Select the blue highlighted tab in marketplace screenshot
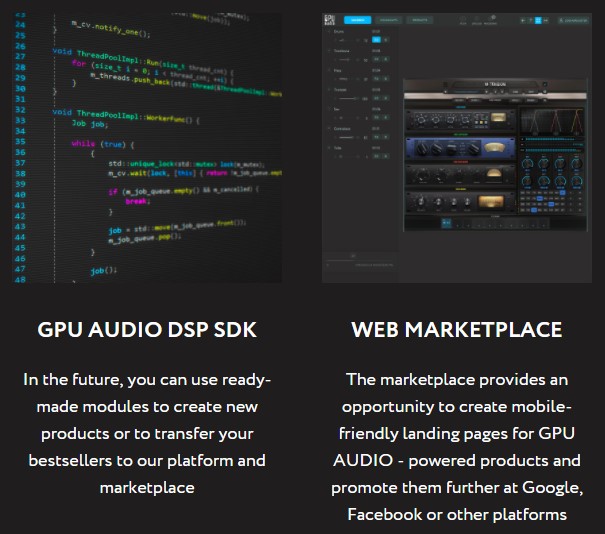 coord(357,20)
